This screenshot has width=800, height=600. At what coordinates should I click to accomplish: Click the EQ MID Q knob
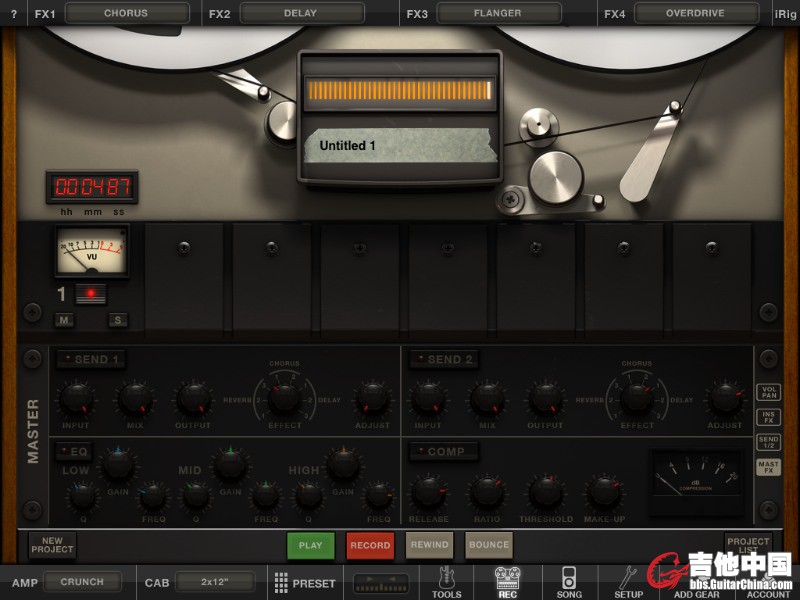[195, 496]
